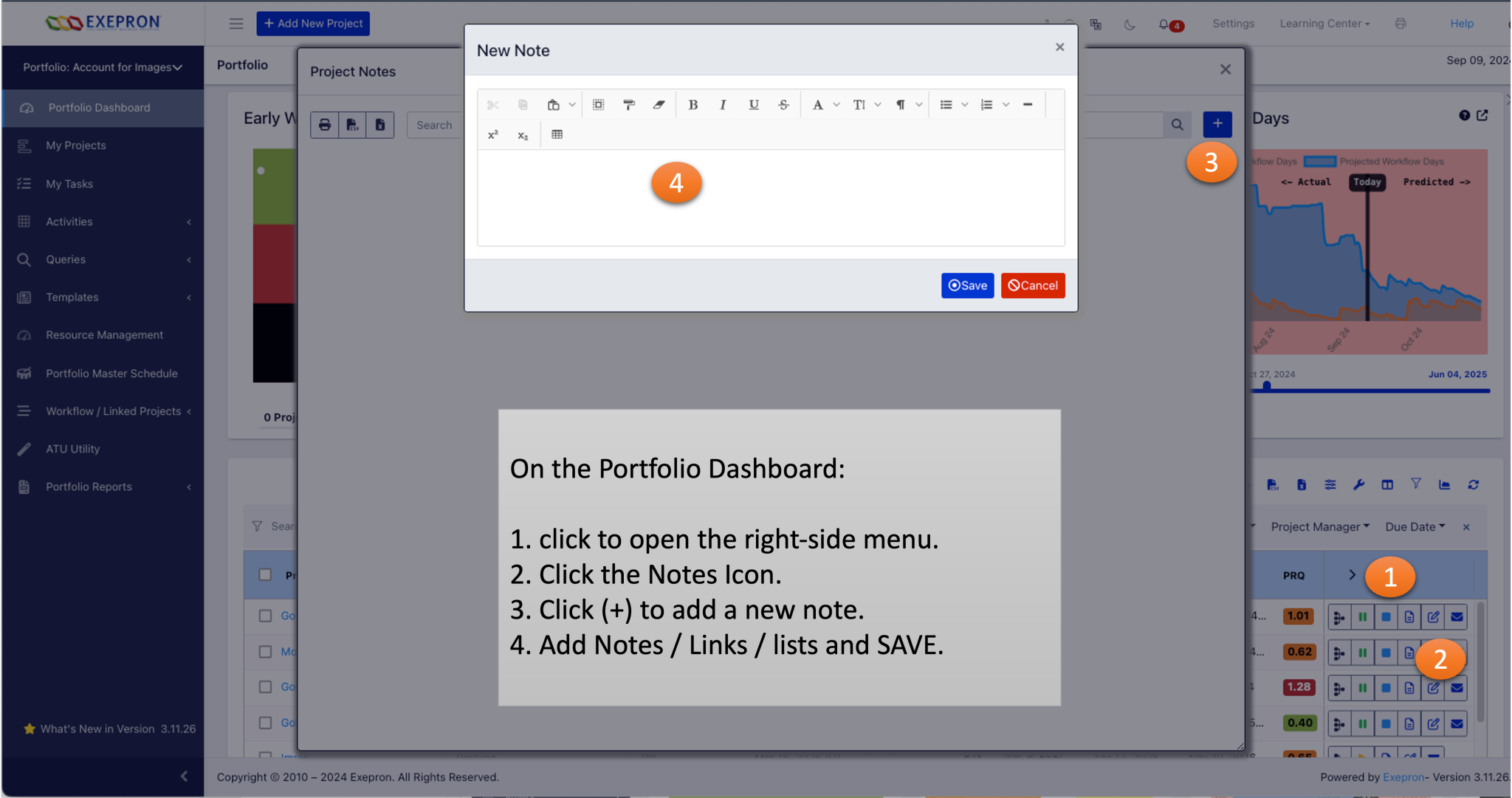Click the email icon for PRQ 1.01 row
1512x798 pixels.
point(1457,617)
